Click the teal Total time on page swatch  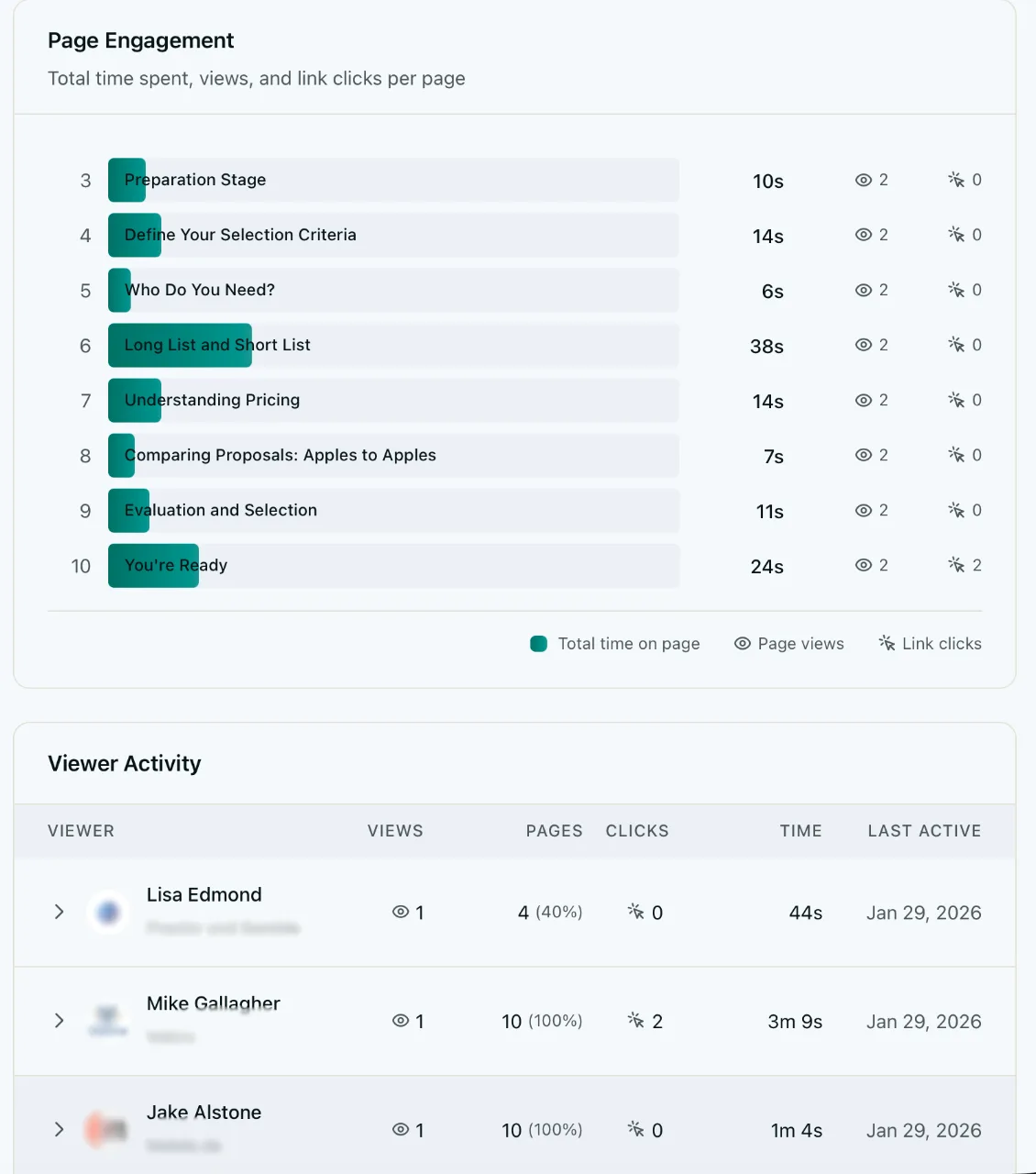point(539,644)
